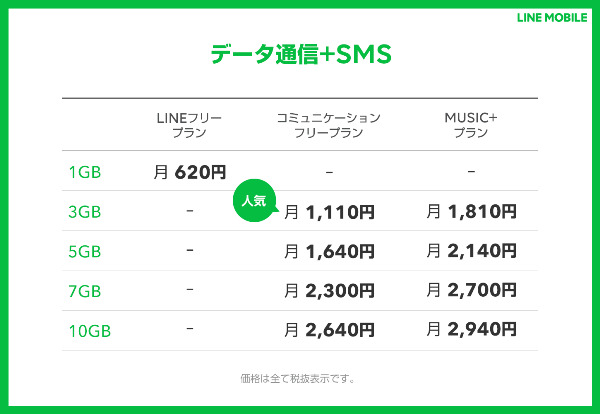Click the 月1,640円 price
This screenshot has width=600, height=414.
click(329, 252)
